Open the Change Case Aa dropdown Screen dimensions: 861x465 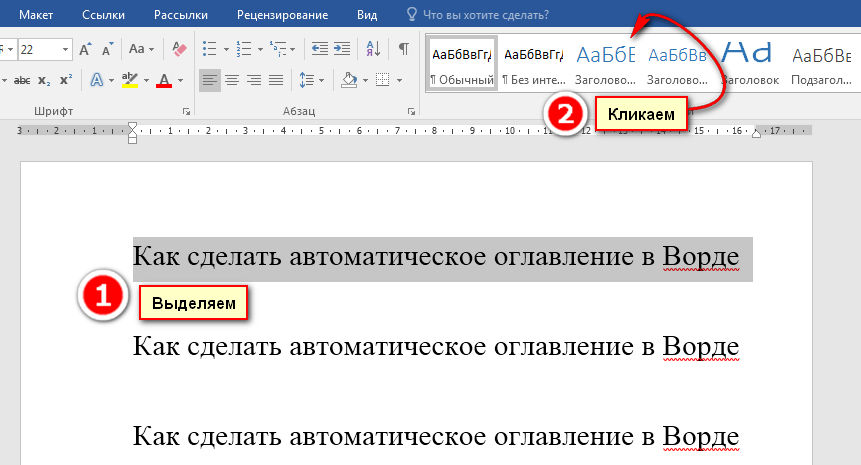coord(141,49)
